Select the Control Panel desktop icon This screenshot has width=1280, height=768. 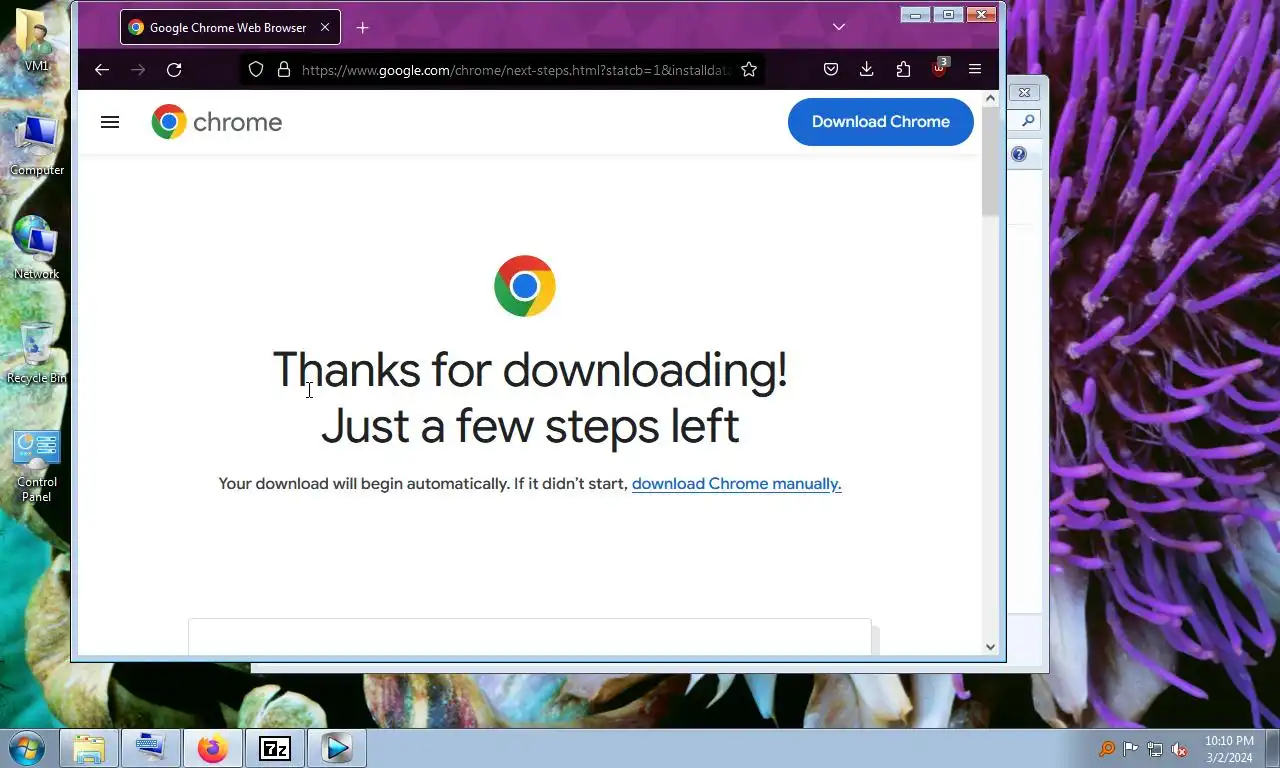[37, 466]
